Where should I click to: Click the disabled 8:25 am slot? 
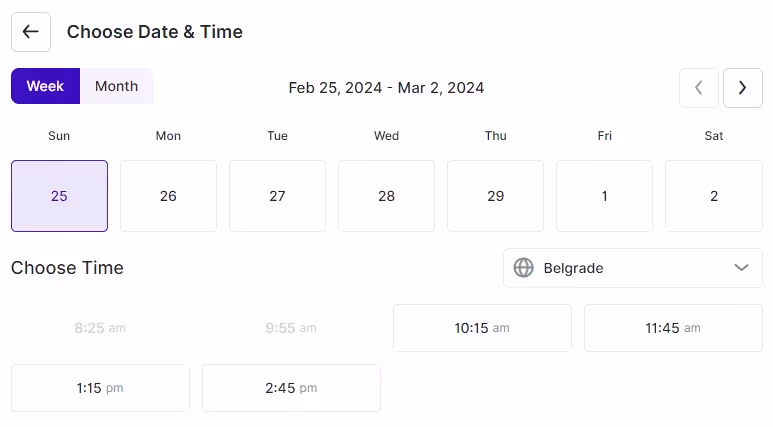click(x=100, y=328)
